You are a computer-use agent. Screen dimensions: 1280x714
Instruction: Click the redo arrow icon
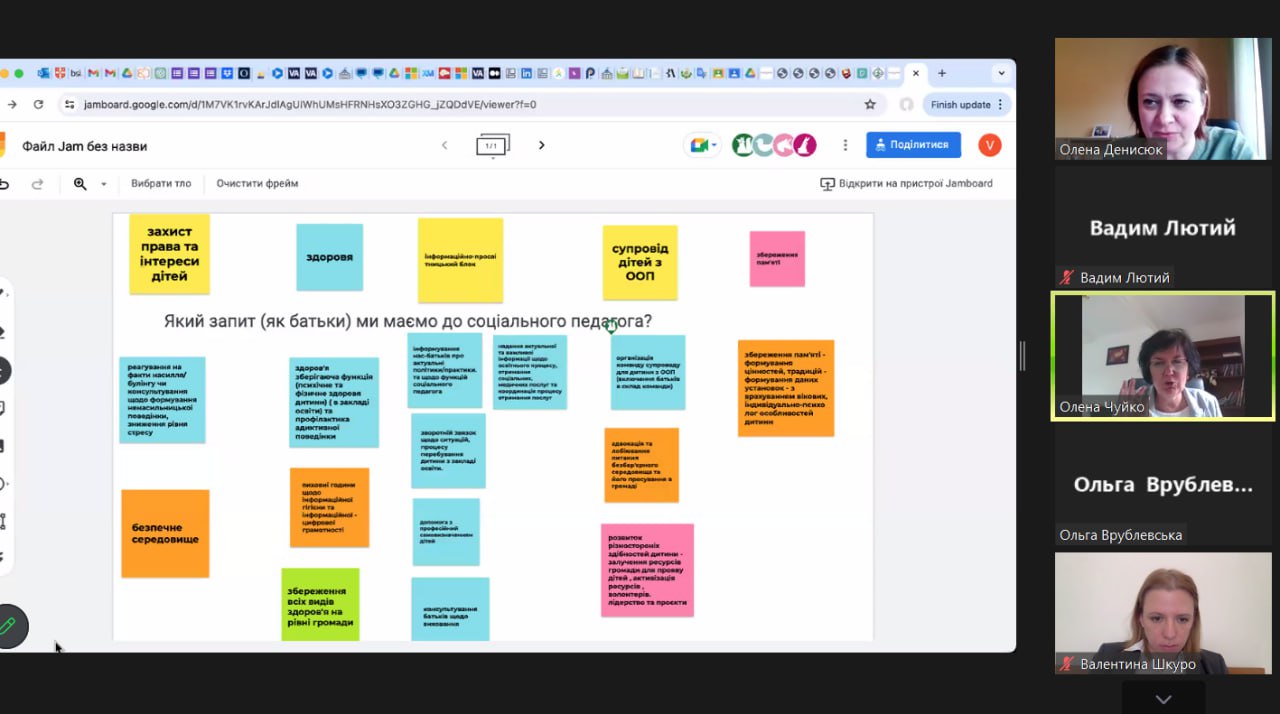click(x=38, y=184)
